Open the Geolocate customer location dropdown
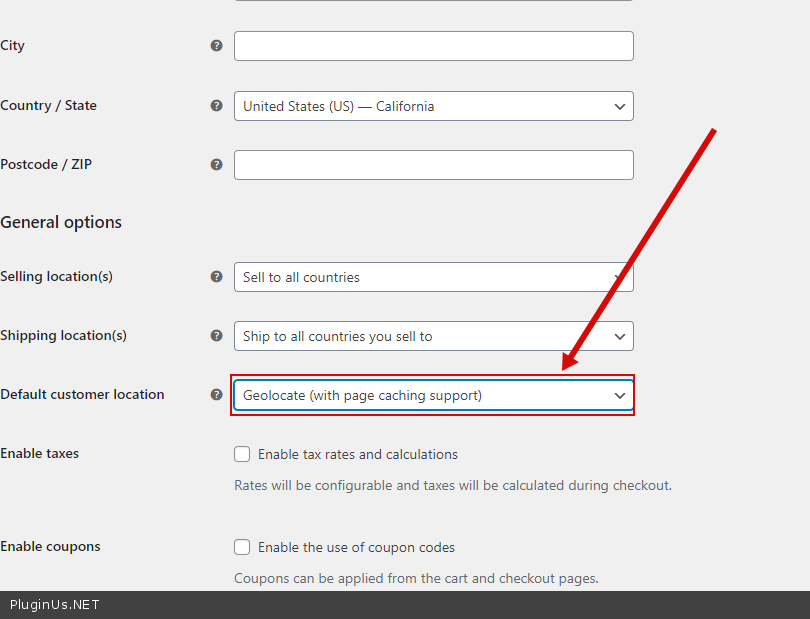The image size is (810, 619). pyautogui.click(x=433, y=395)
